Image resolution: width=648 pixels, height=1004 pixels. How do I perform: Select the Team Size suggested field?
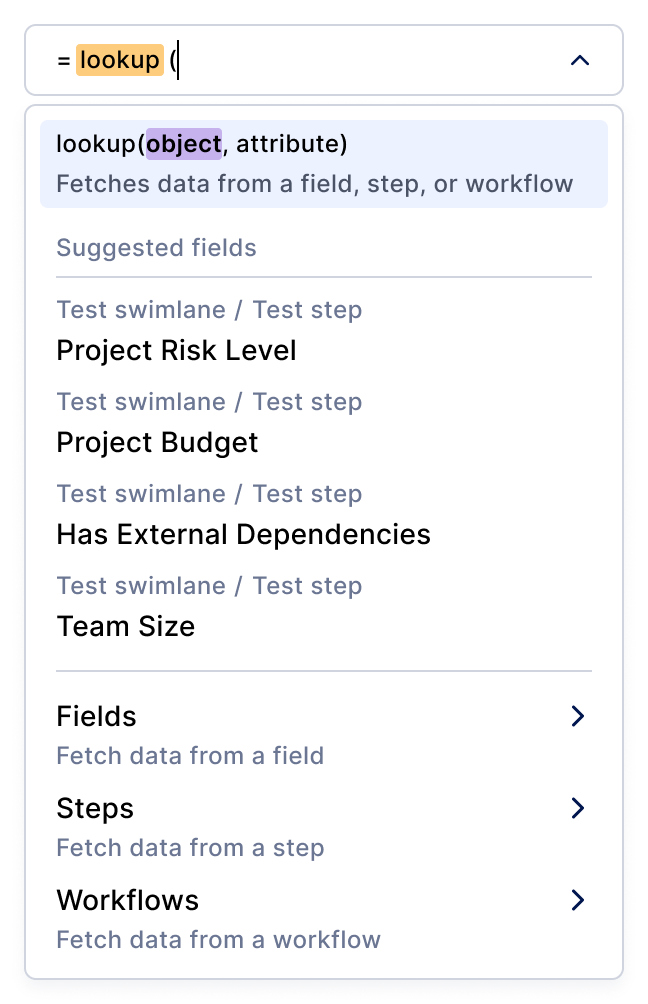click(x=125, y=627)
